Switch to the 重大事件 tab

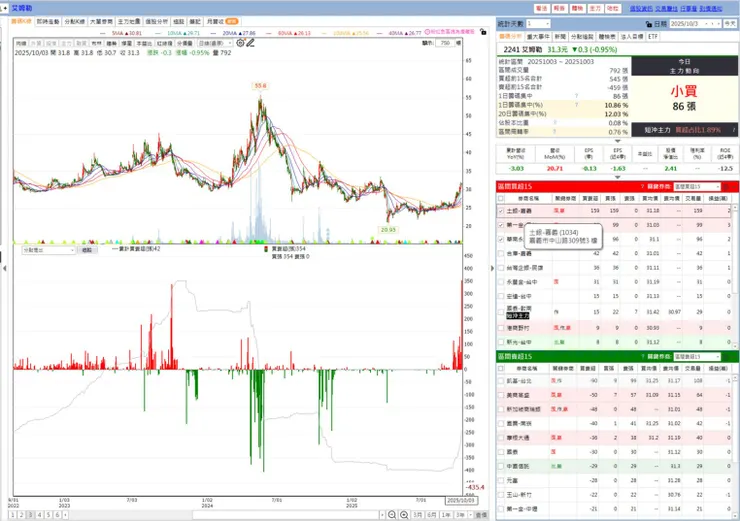point(538,37)
